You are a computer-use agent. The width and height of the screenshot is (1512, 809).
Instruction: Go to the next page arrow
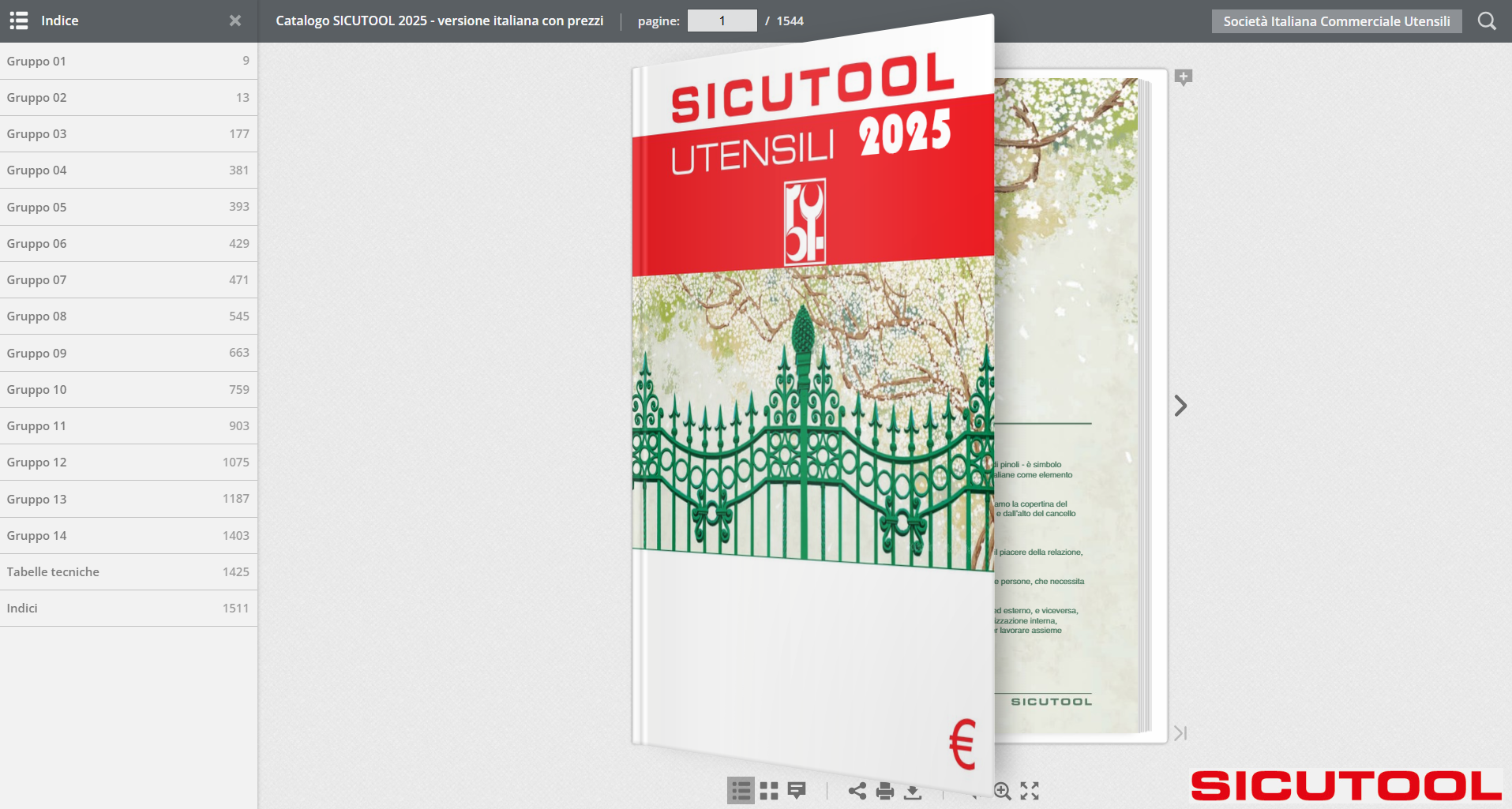(x=1180, y=406)
